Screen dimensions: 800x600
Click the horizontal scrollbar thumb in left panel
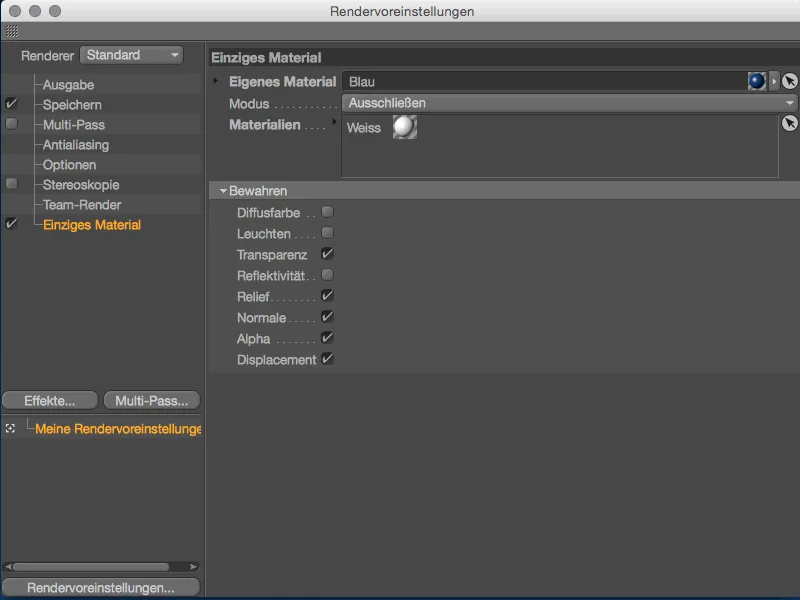(x=91, y=567)
